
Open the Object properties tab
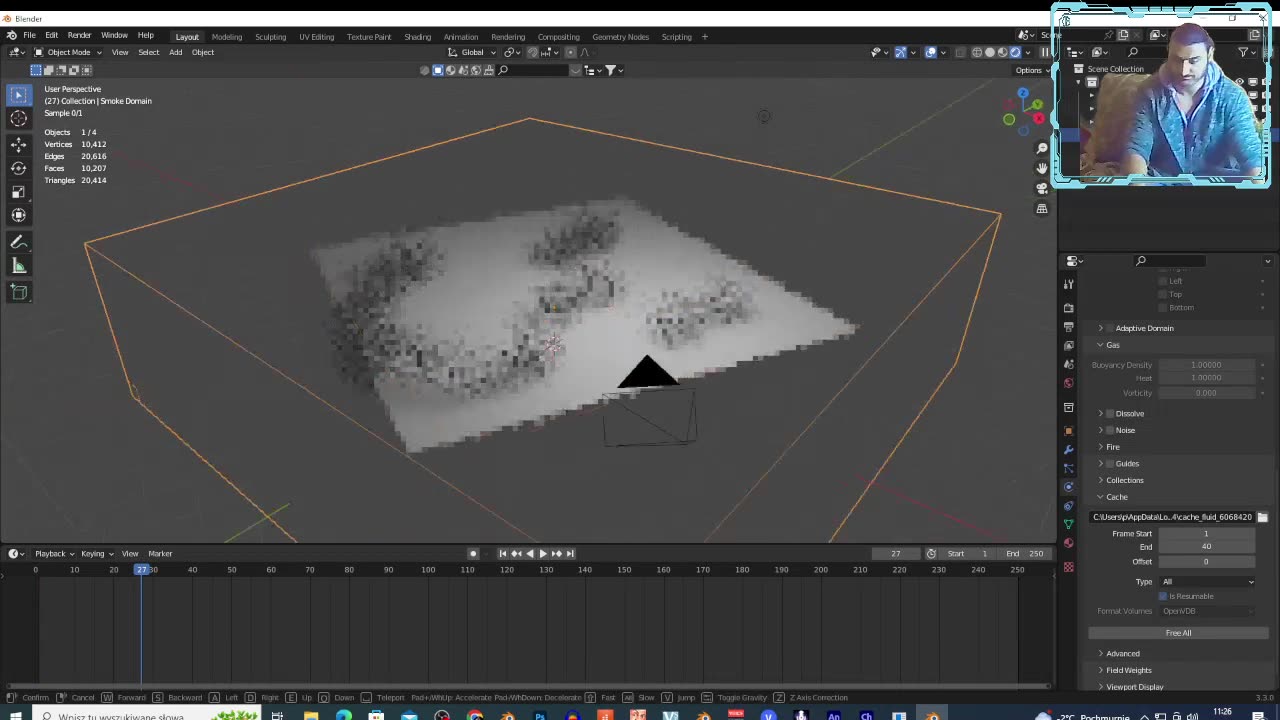(1069, 431)
